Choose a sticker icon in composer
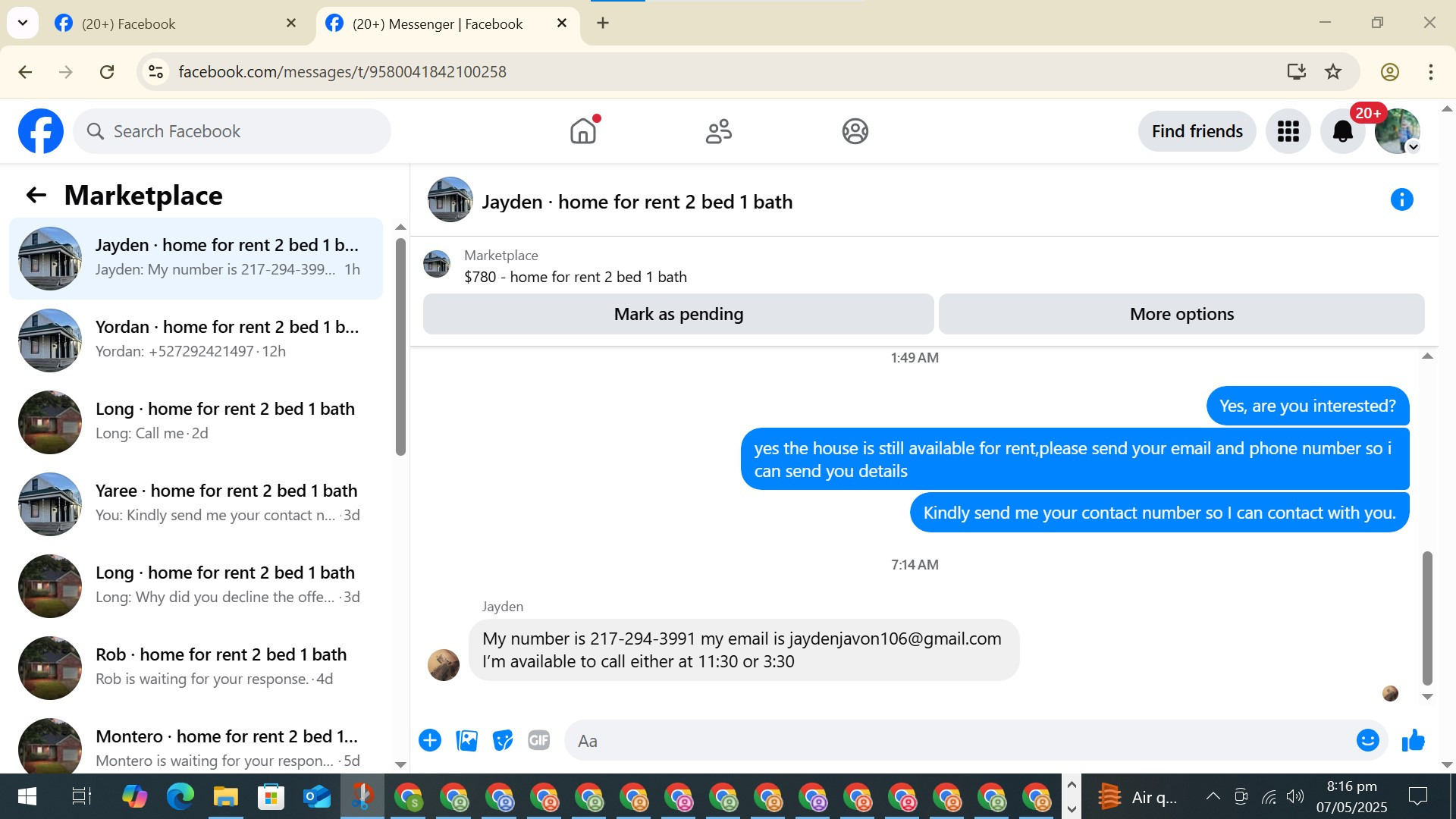Screen dimensions: 1456x819 coord(502,740)
